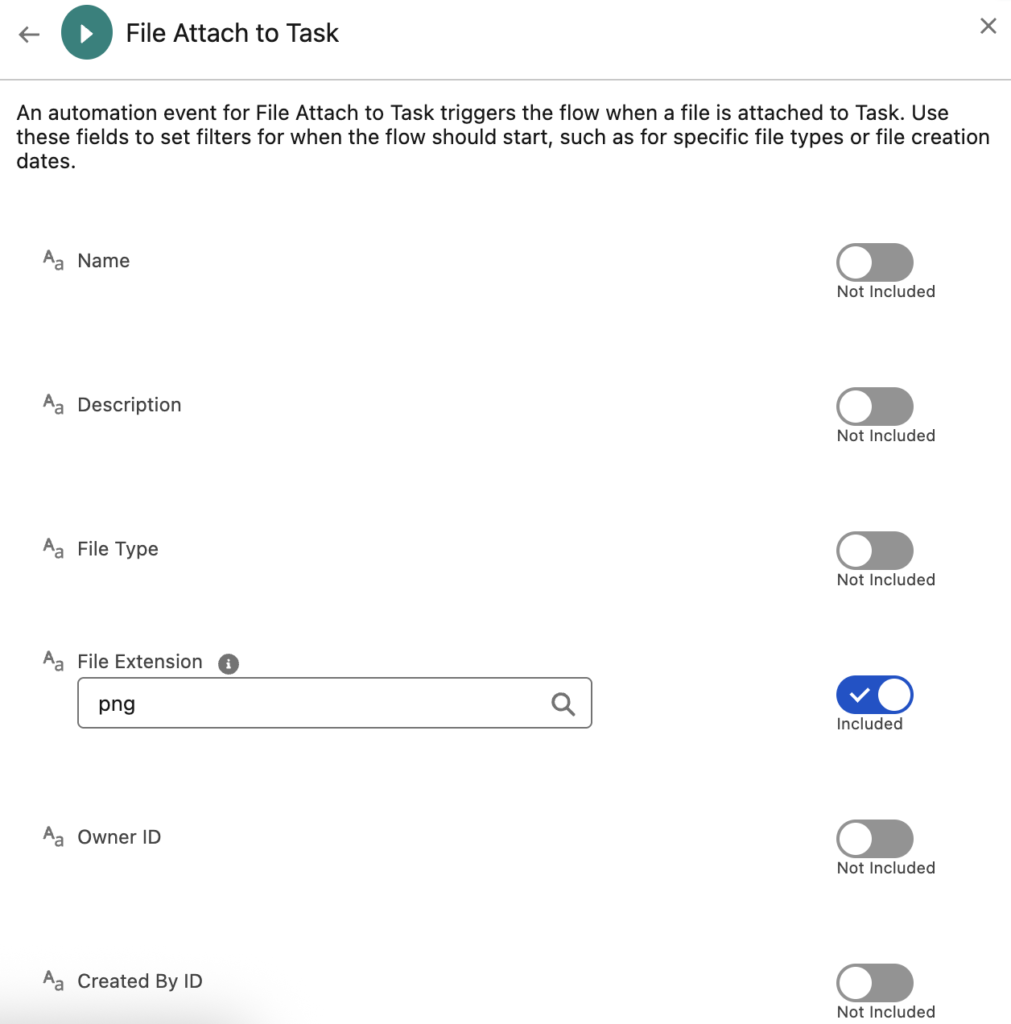Click the File Attach to Task heading
This screenshot has height=1024, width=1011.
(232, 33)
